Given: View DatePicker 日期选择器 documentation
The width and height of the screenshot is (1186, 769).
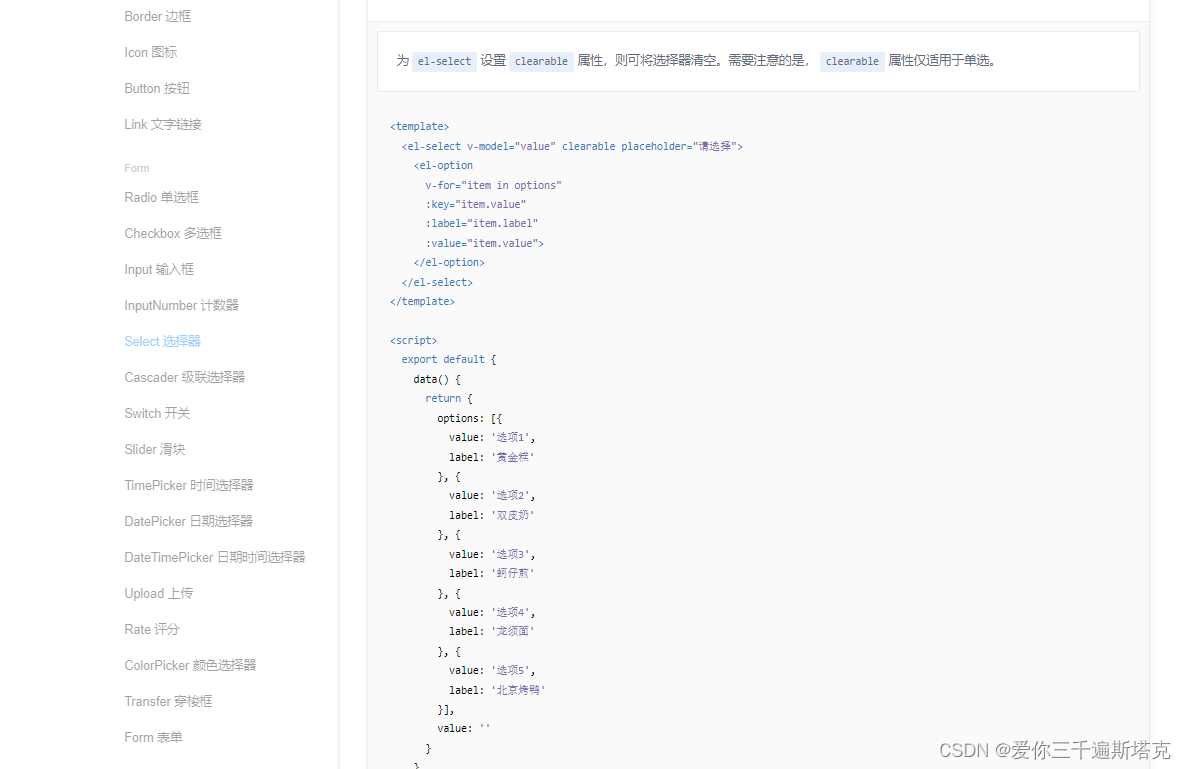Looking at the screenshot, I should (188, 521).
